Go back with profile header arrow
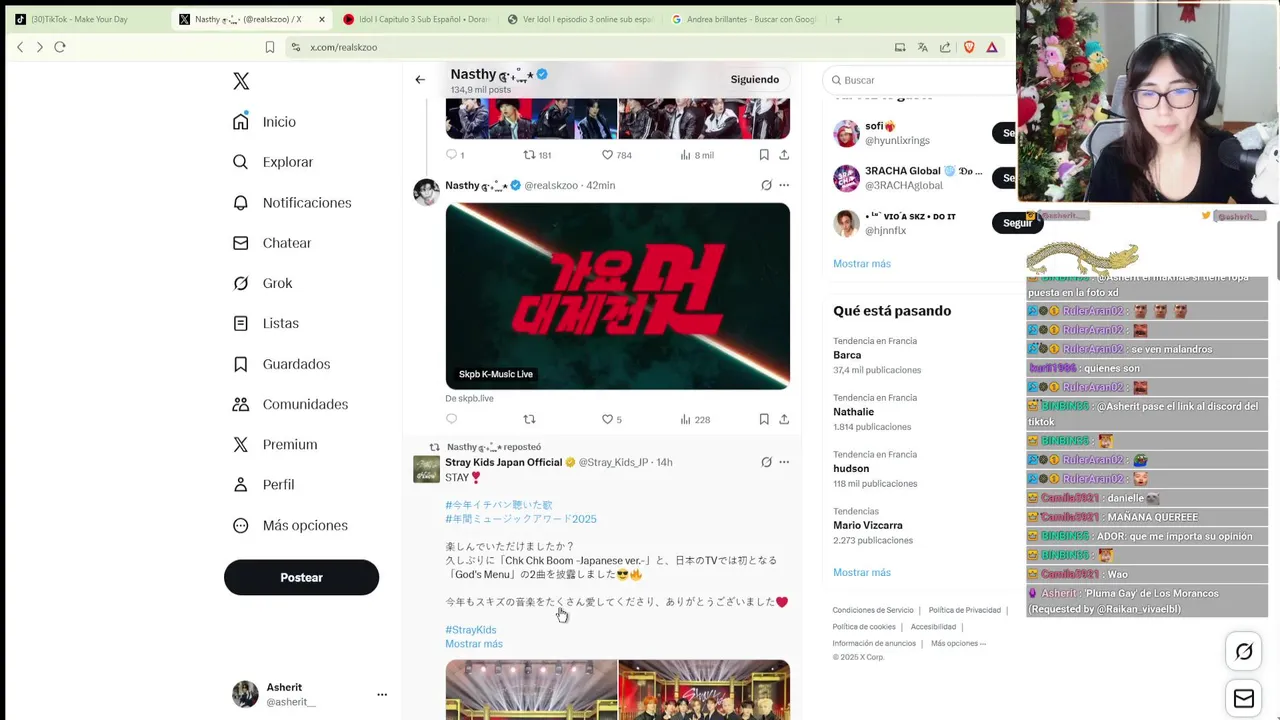The image size is (1280, 720). 420,80
